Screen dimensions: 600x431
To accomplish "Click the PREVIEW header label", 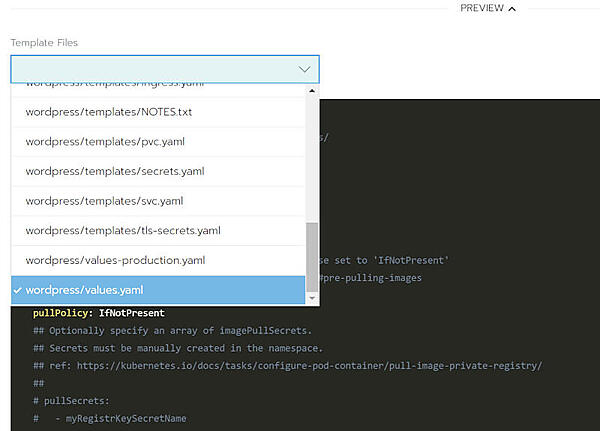I will pyautogui.click(x=482, y=9).
